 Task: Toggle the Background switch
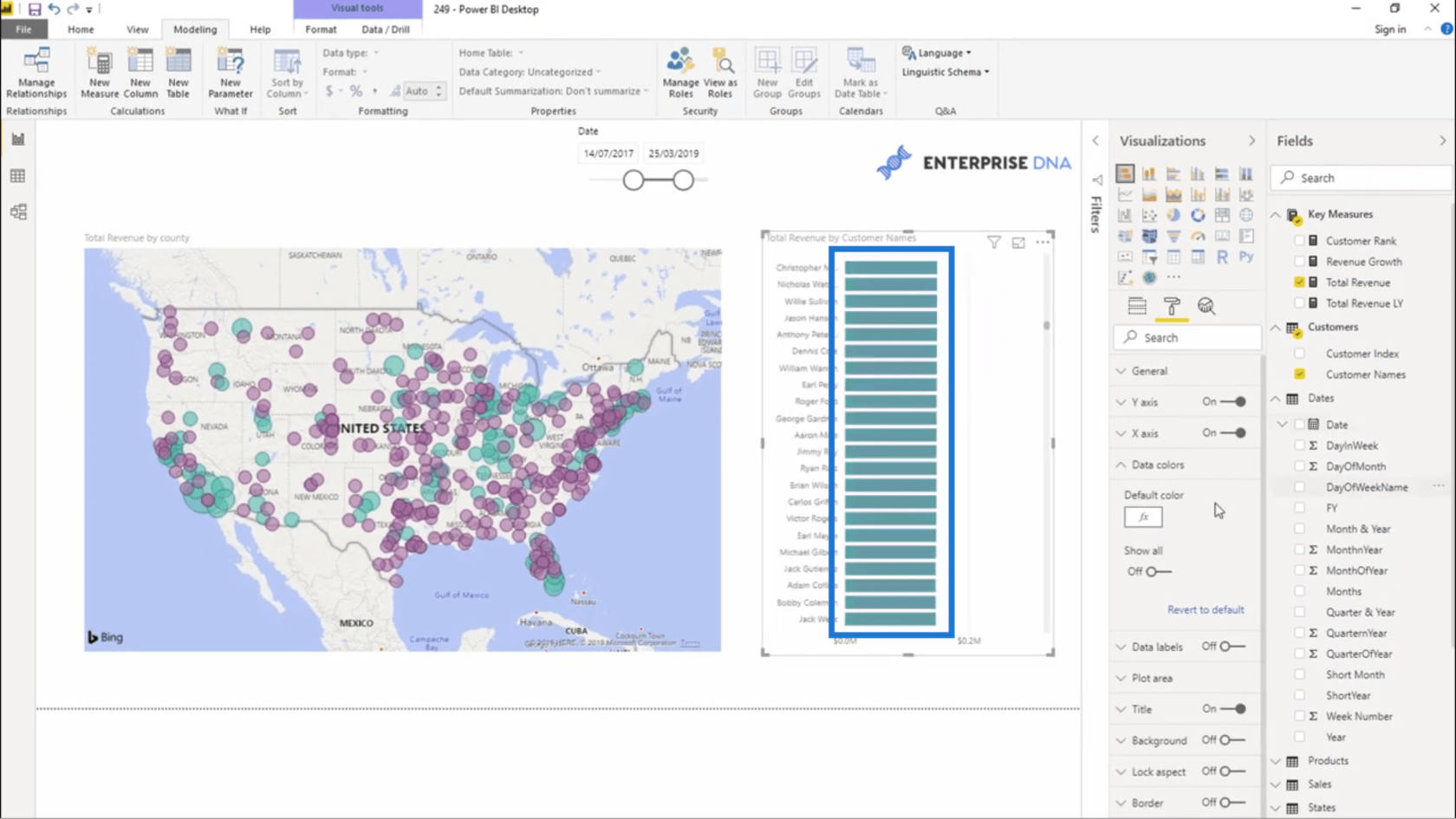(x=1232, y=740)
